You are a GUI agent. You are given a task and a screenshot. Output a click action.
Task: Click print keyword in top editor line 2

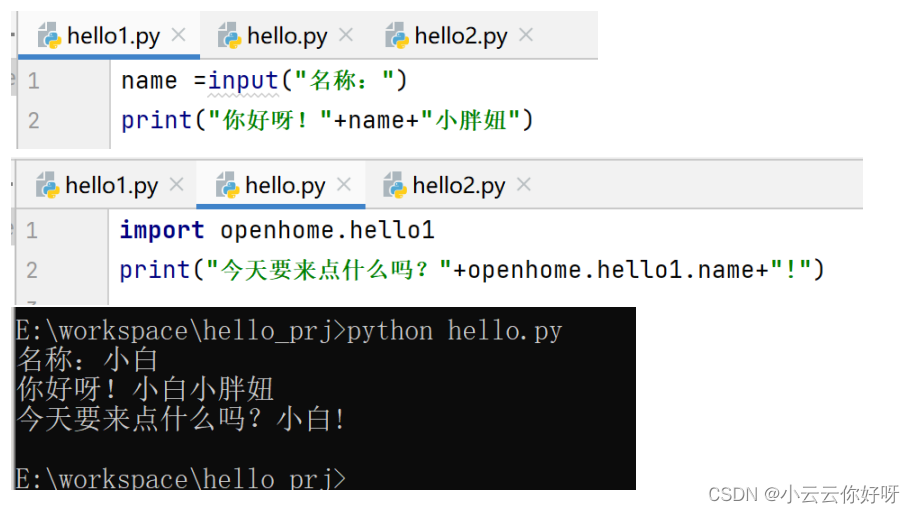(x=156, y=121)
